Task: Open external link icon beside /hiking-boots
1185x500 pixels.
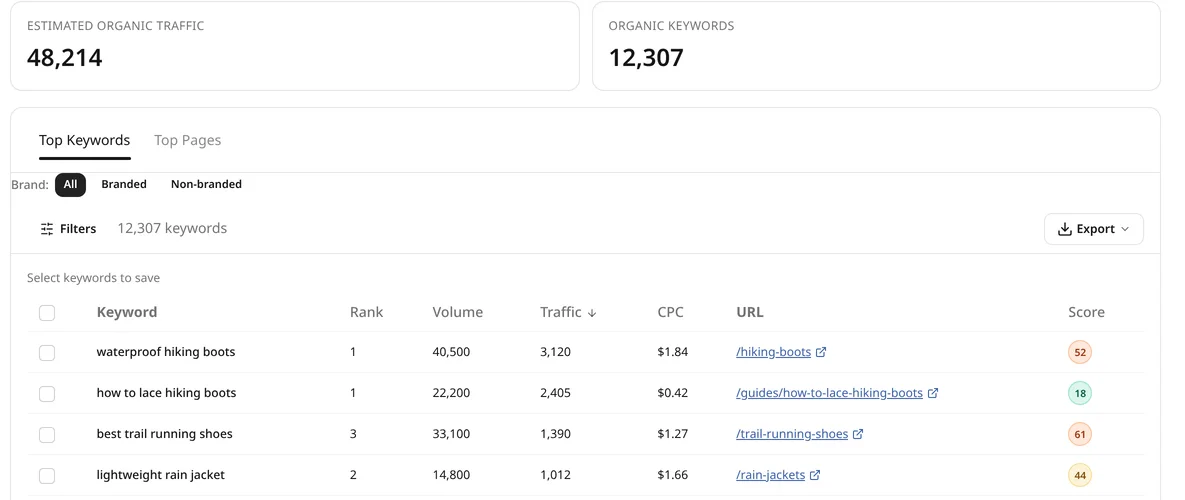Action: pos(821,352)
